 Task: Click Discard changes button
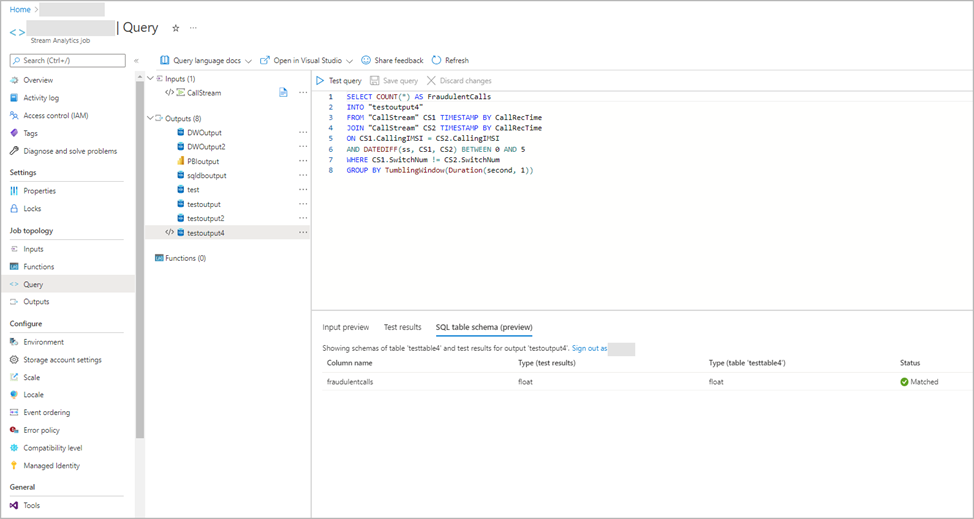tap(459, 81)
